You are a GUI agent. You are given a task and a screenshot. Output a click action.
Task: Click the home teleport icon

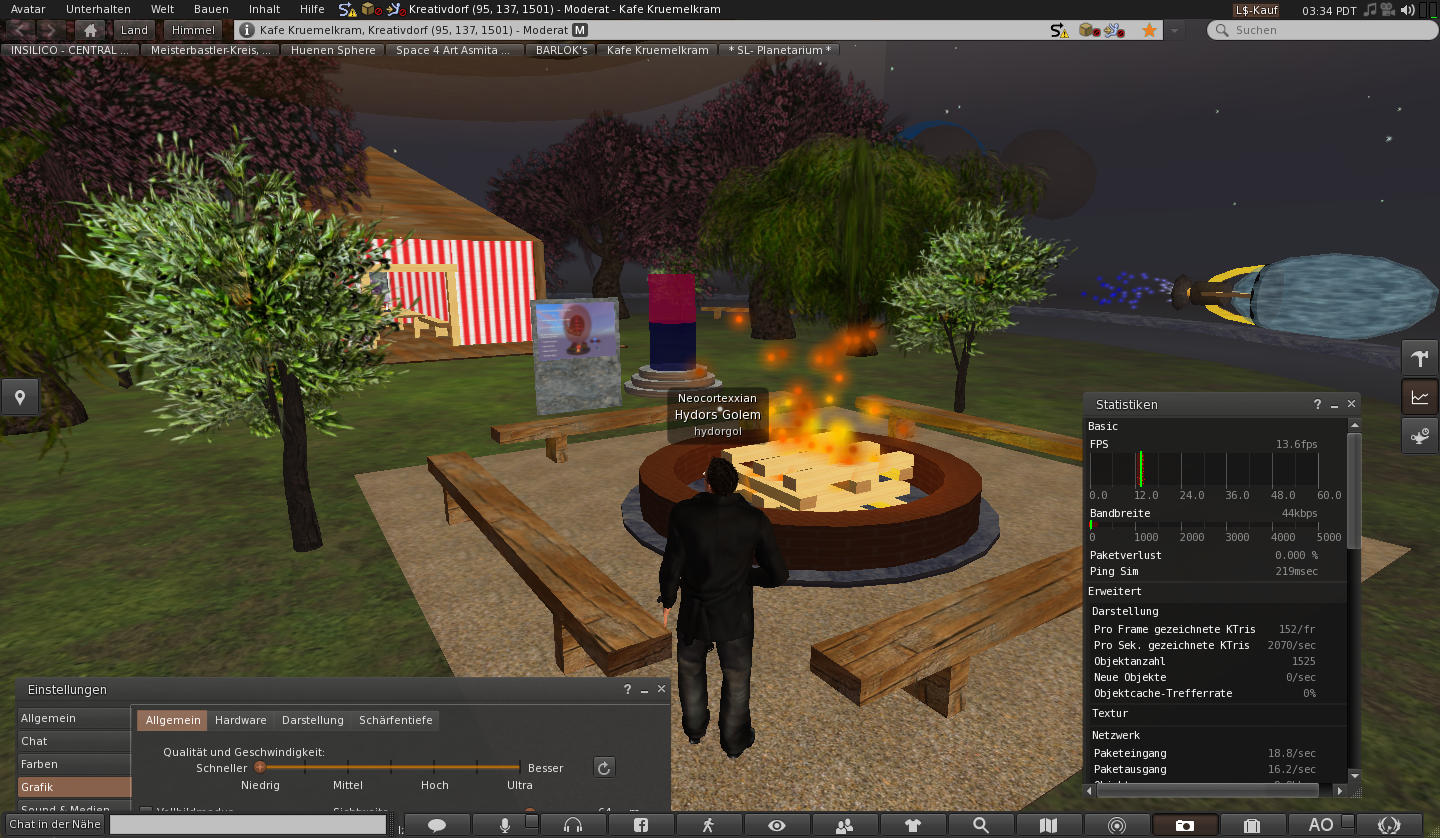90,30
